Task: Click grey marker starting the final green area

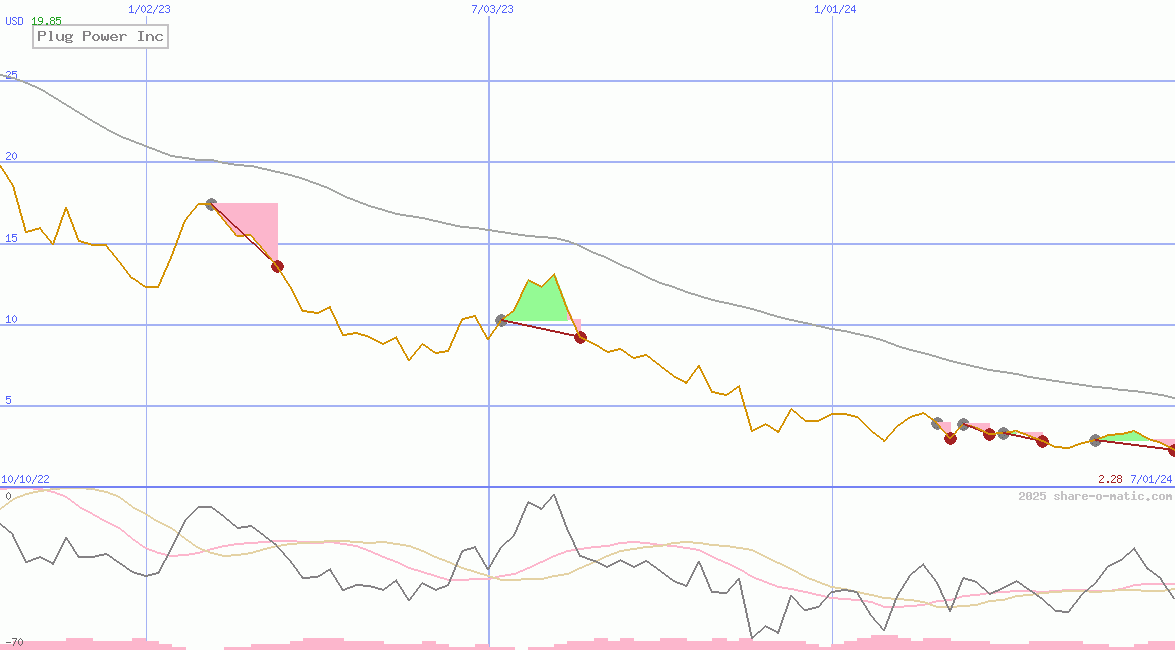Action: click(1095, 440)
